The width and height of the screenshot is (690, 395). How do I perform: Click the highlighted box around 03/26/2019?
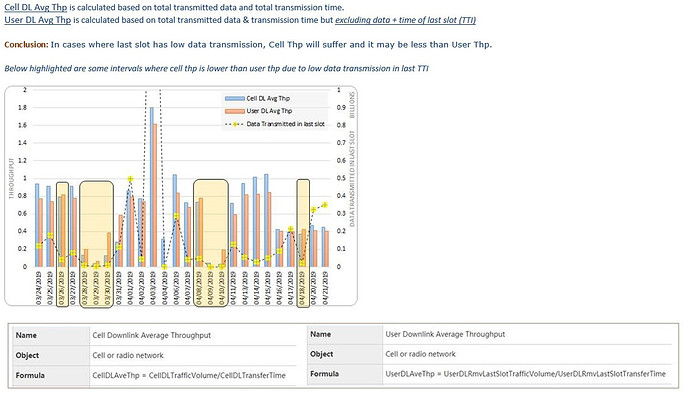[62, 245]
